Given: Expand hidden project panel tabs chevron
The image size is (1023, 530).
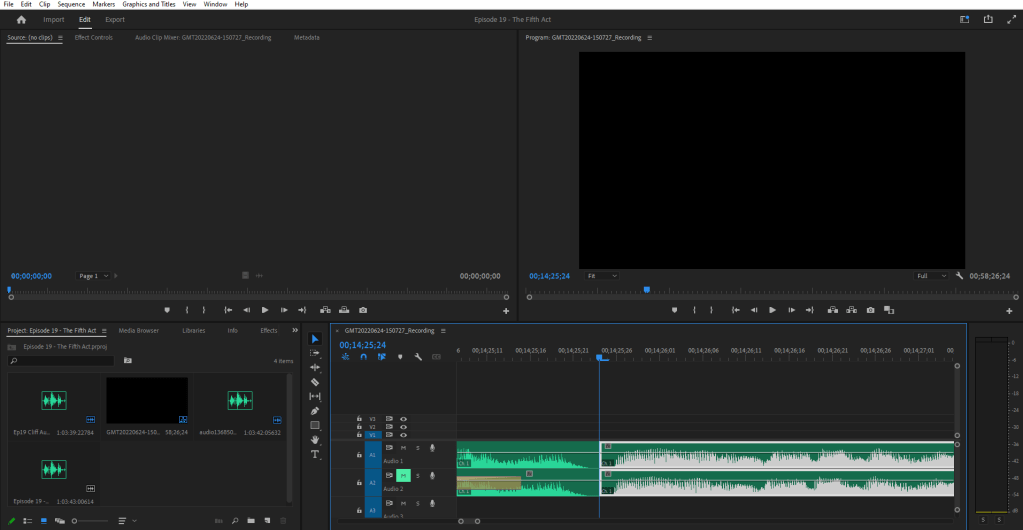Looking at the screenshot, I should click(x=294, y=330).
